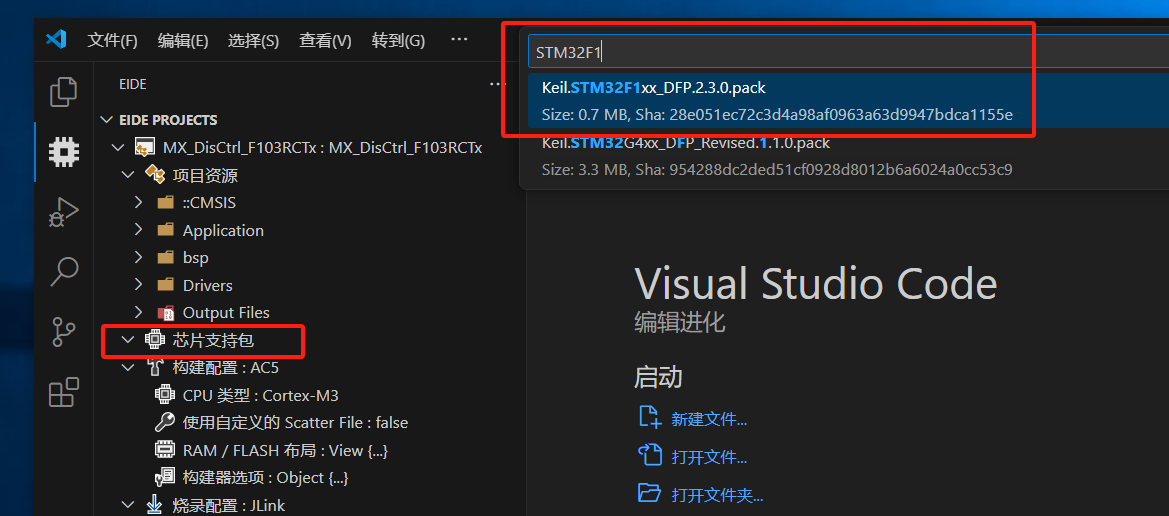Open the Source Control view
The image size is (1169, 516).
64,332
